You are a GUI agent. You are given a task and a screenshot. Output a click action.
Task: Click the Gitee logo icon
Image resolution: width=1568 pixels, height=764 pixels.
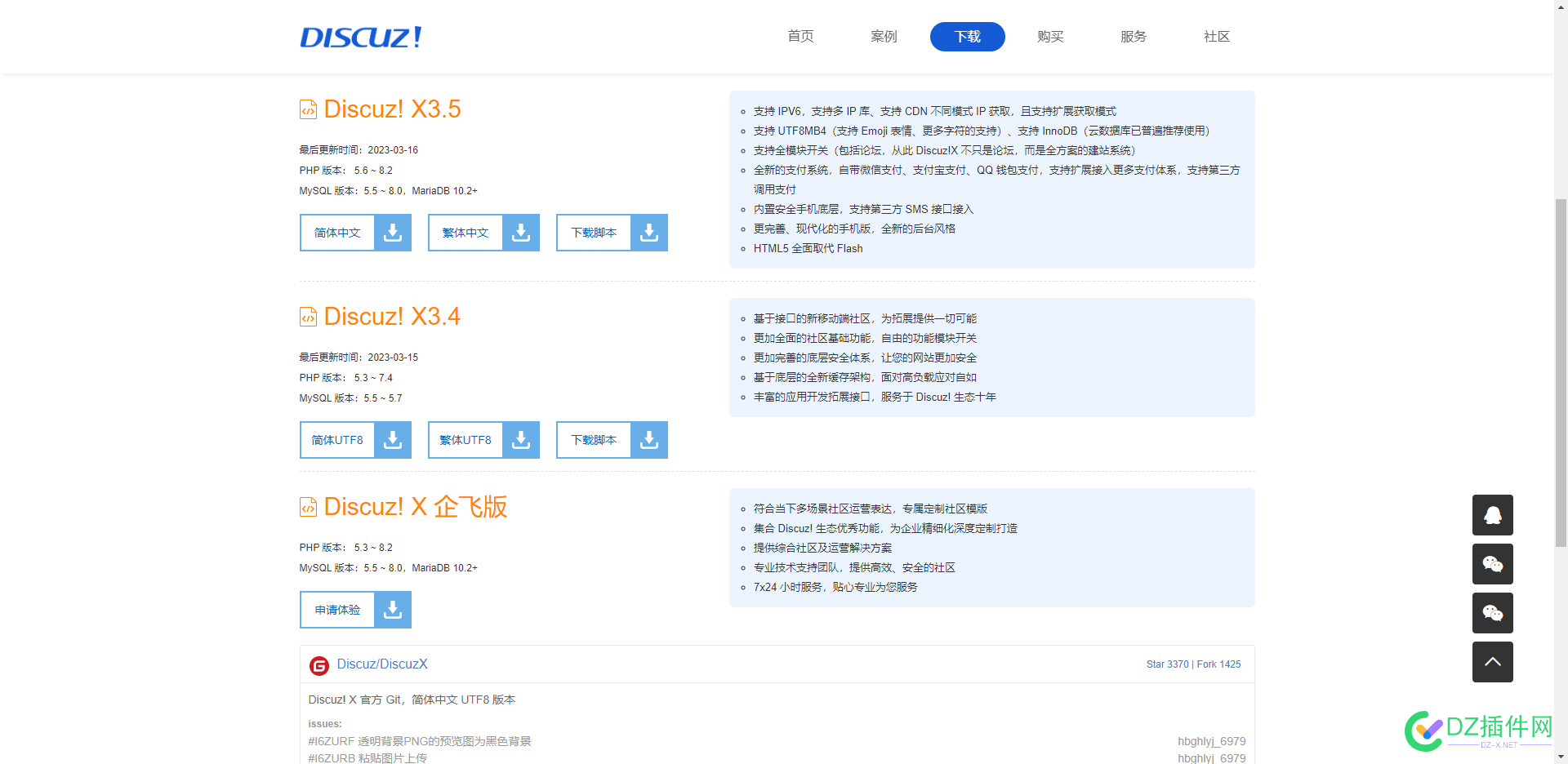tap(319, 665)
